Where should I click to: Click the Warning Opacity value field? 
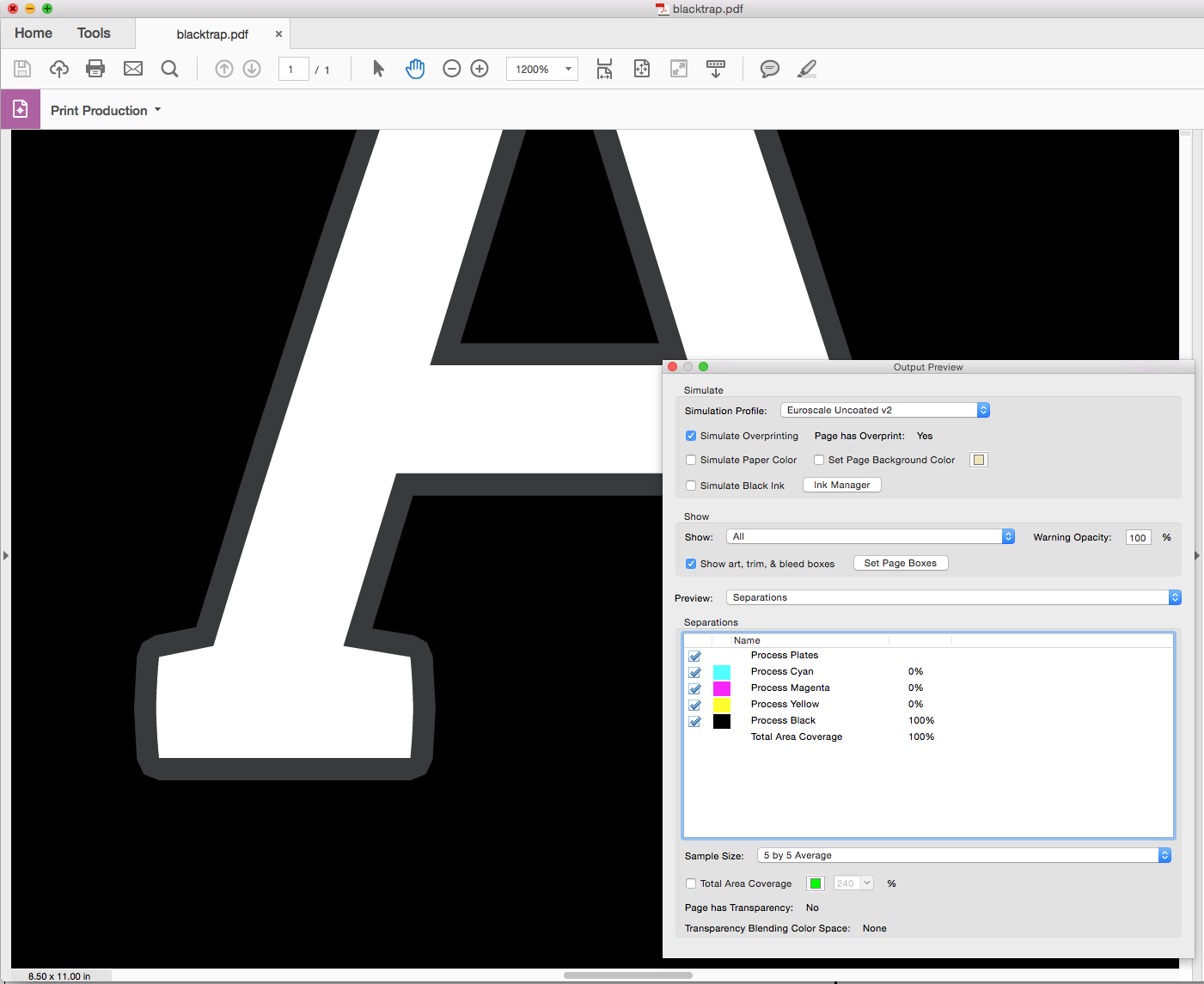coord(1138,537)
